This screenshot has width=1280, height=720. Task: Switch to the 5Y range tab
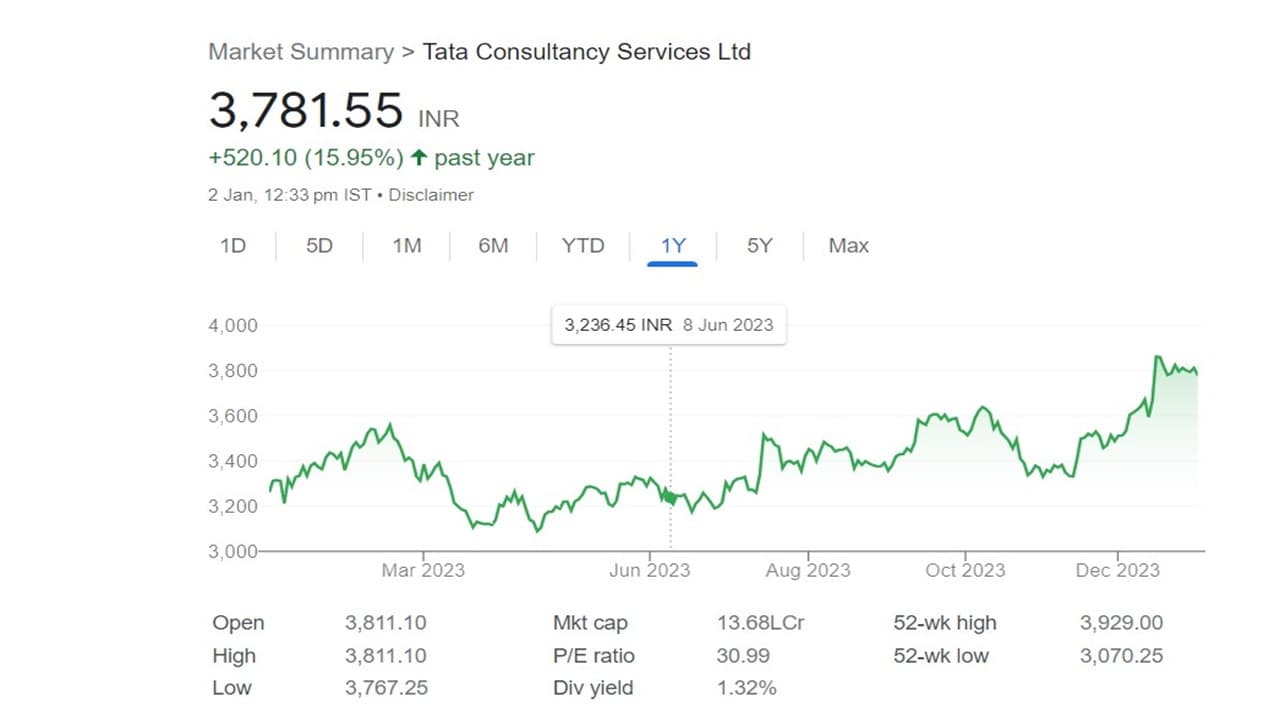[760, 246]
